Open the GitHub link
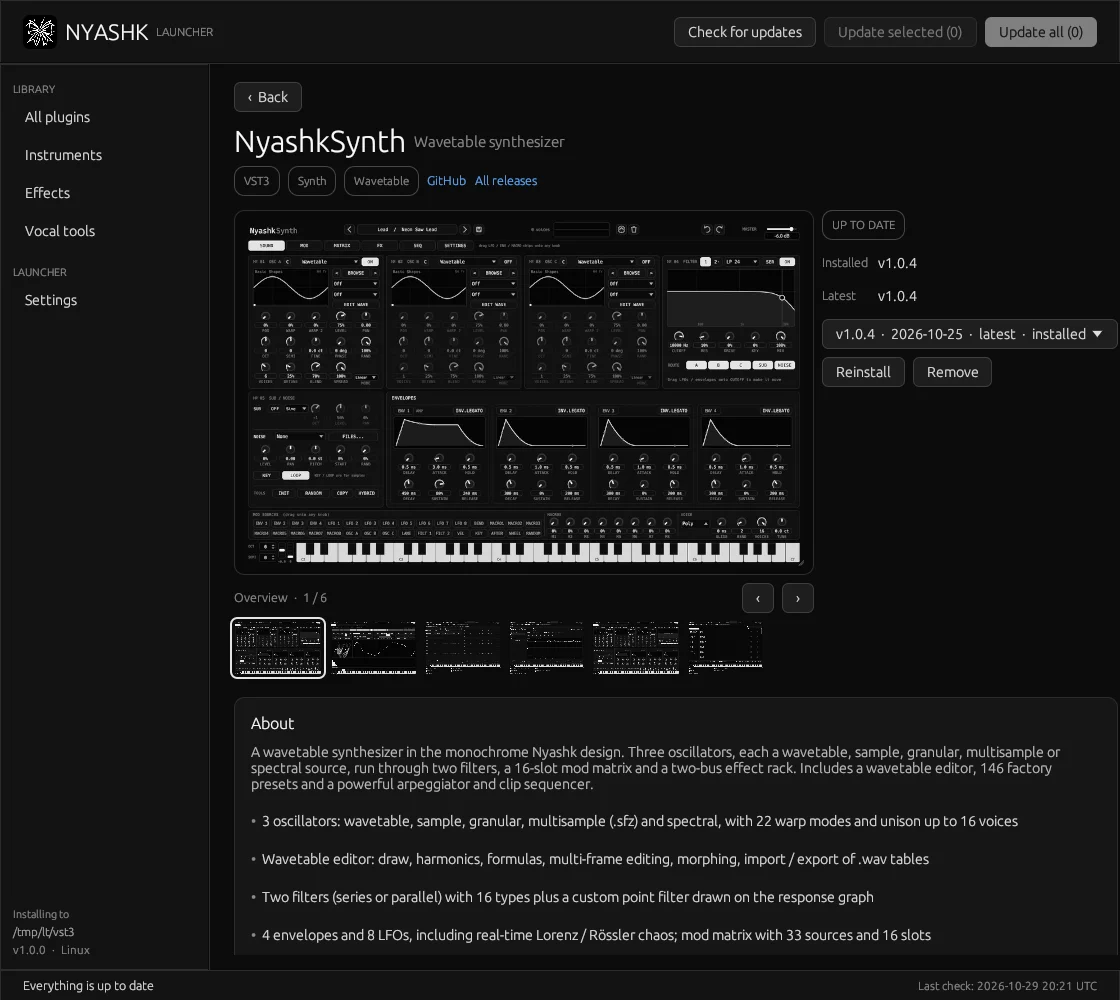The height and width of the screenshot is (1000, 1120). 446,181
